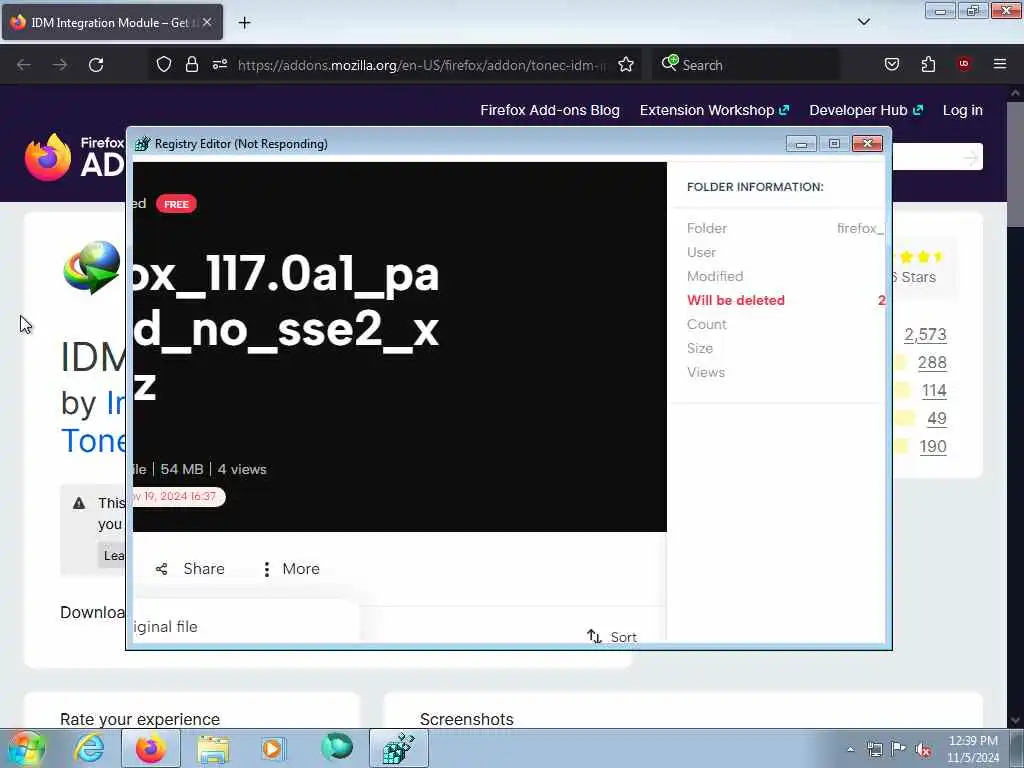Click the Firefox back arrow button
Image resolution: width=1024 pixels, height=768 pixels.
click(24, 65)
